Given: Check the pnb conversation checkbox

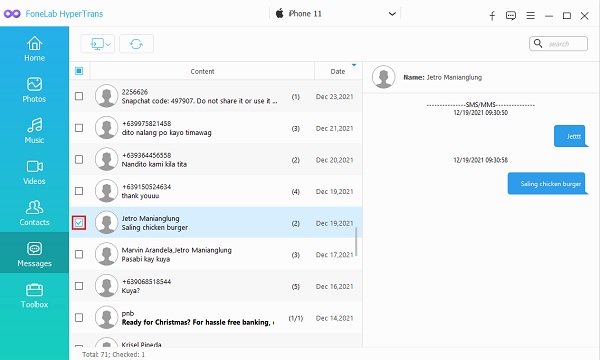Looking at the screenshot, I should pos(79,318).
